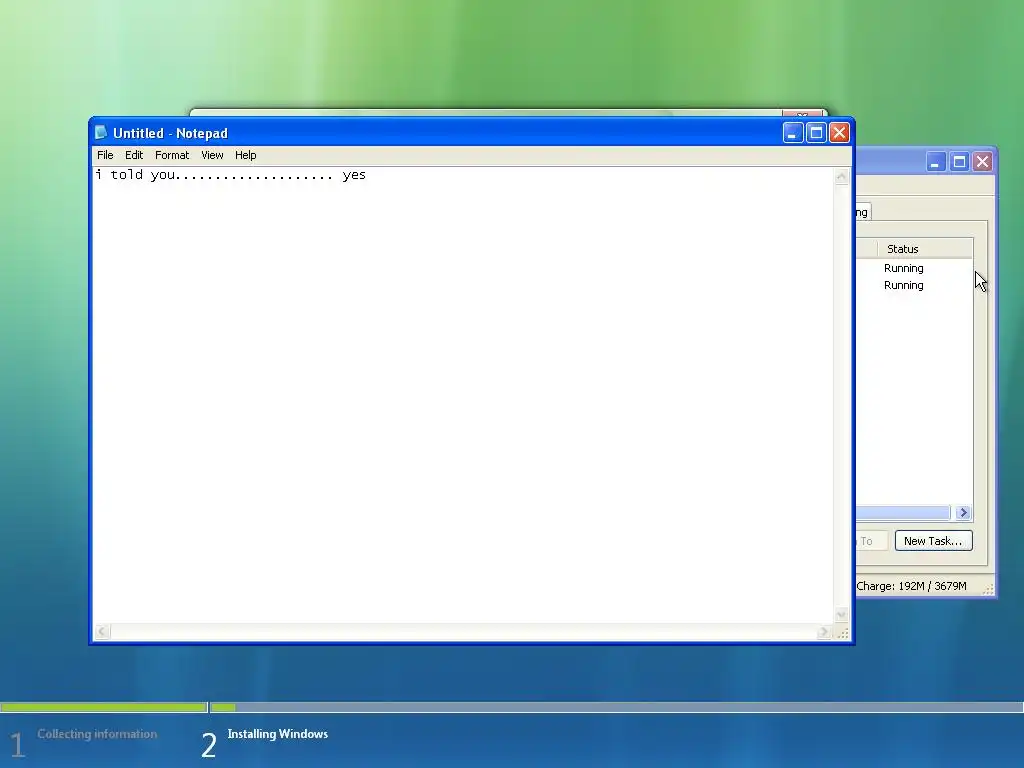
Task: Click Task Manager list scroll right arrow
Action: click(963, 513)
